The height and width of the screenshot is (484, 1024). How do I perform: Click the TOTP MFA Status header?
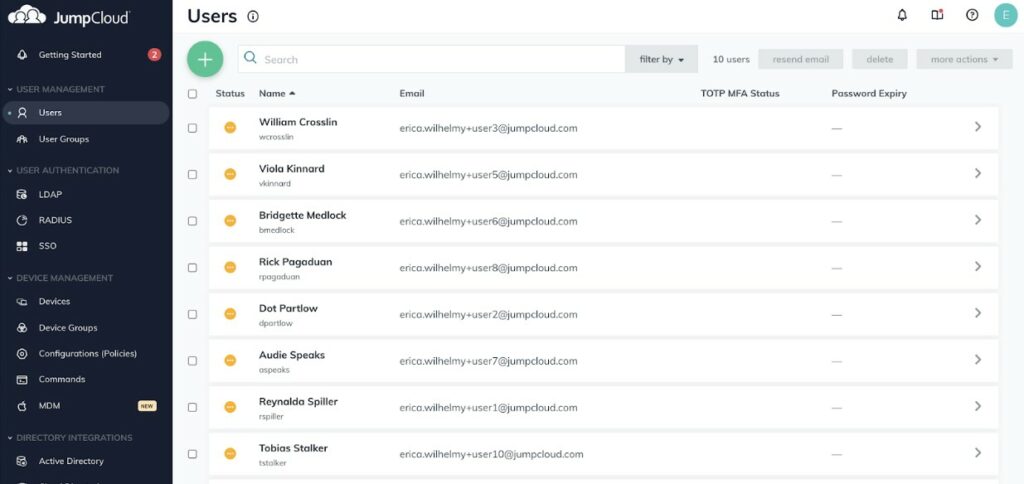(x=740, y=93)
